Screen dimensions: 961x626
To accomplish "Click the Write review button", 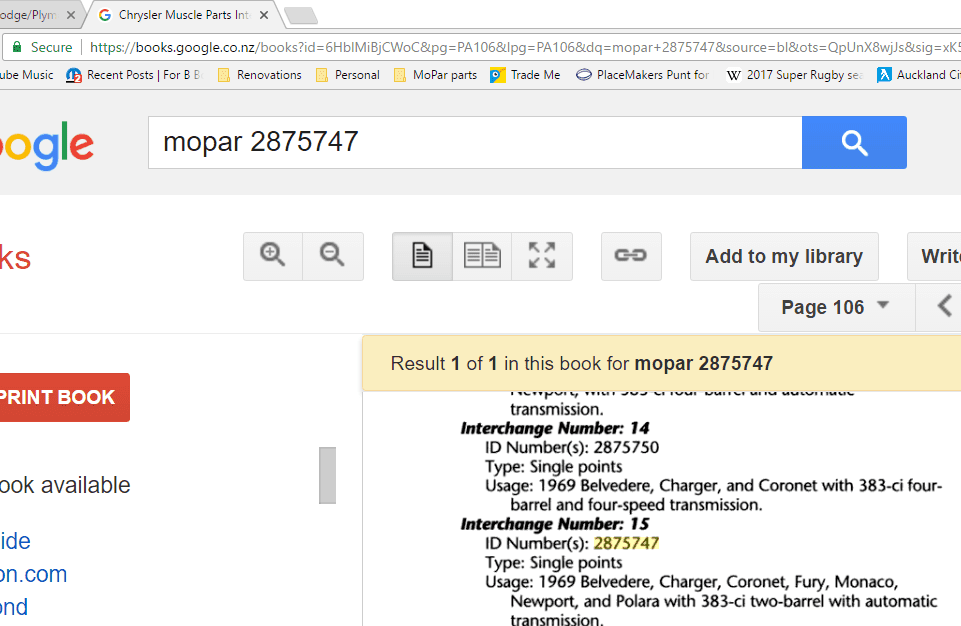I will [935, 256].
